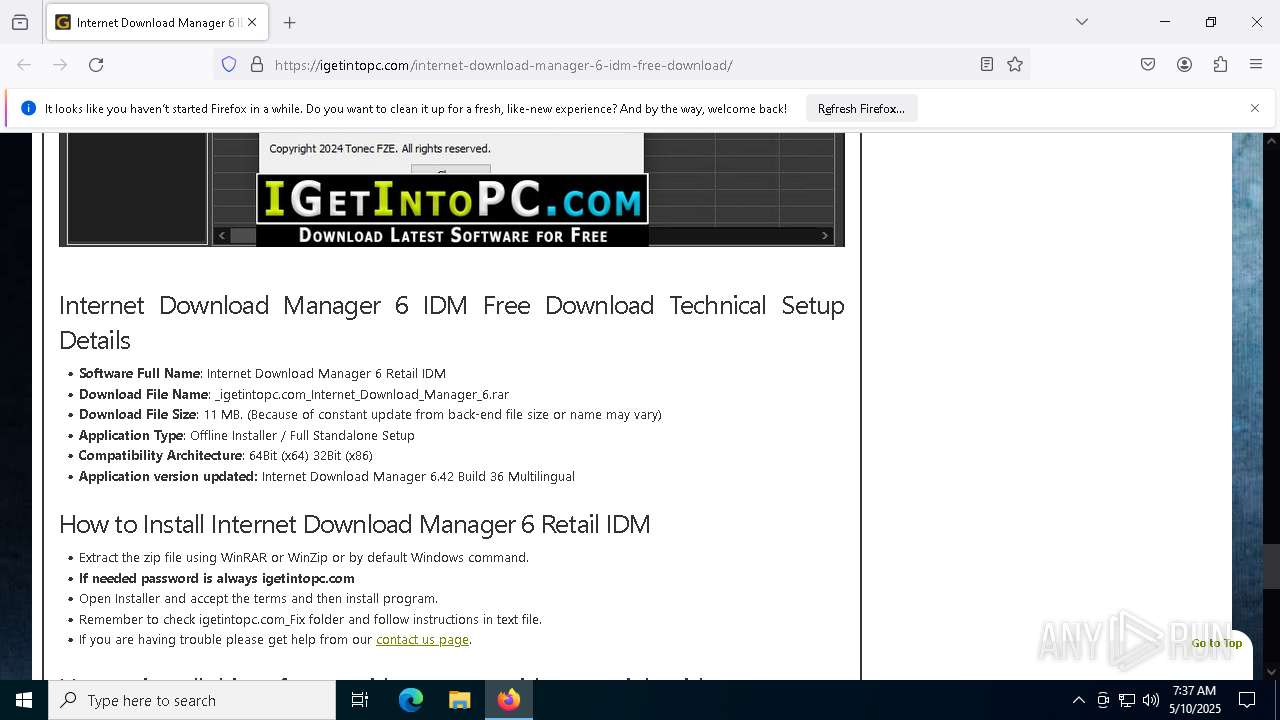Viewport: 1280px width, 720px height.
Task: Open the volume speaker tray icon
Action: pyautogui.click(x=1151, y=700)
